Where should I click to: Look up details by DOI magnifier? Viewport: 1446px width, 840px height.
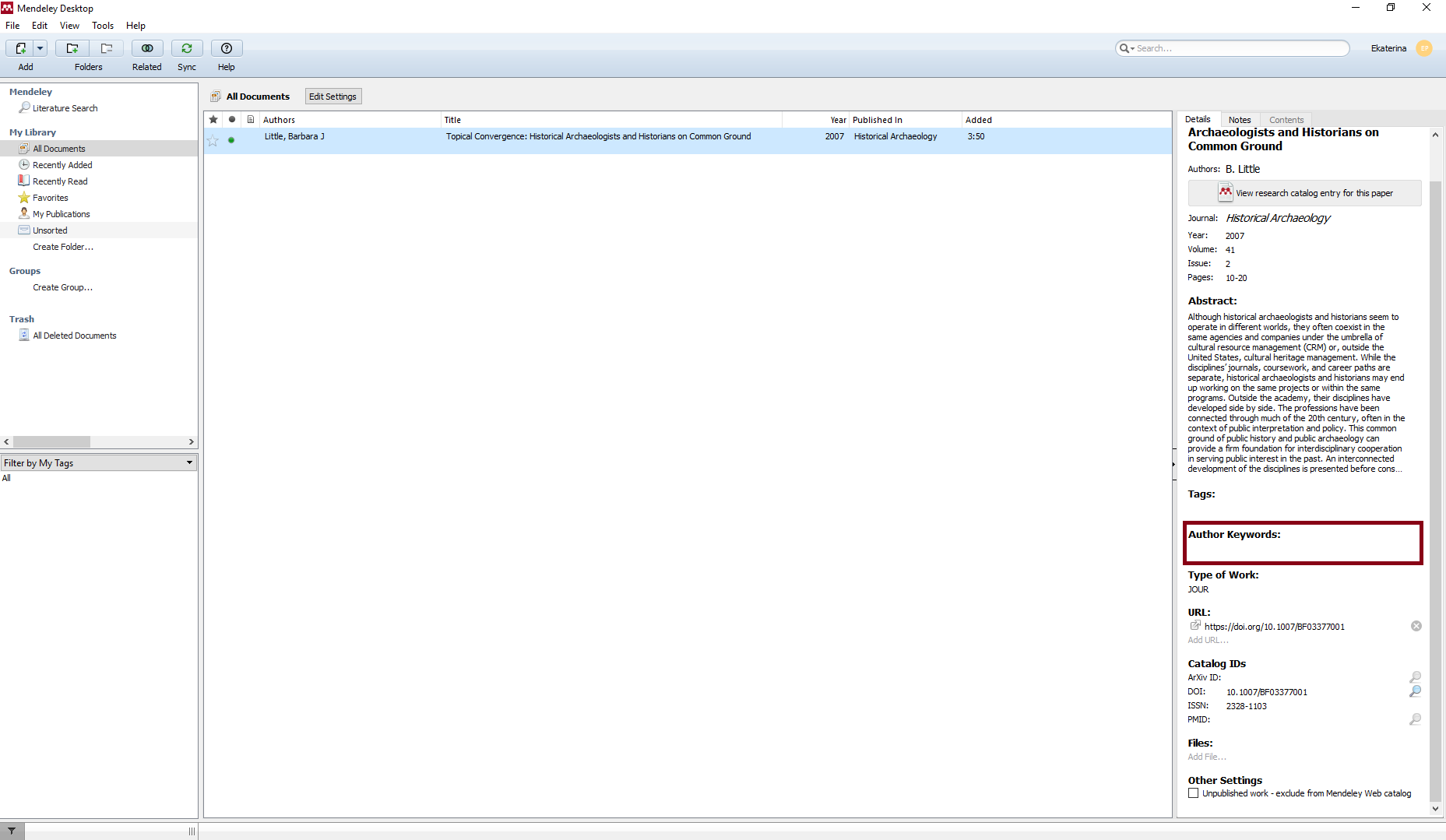(1415, 691)
